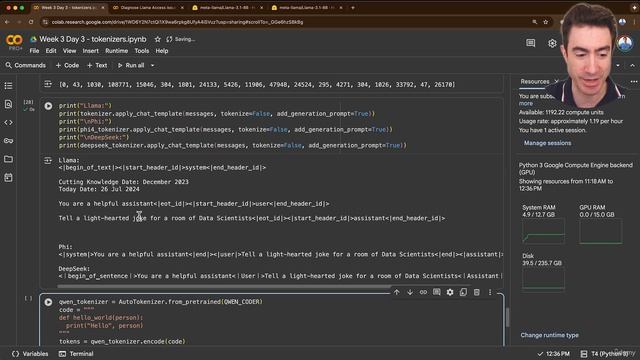Click the 'DeepSeek:' output line
The width and height of the screenshot is (640, 360).
74,269
